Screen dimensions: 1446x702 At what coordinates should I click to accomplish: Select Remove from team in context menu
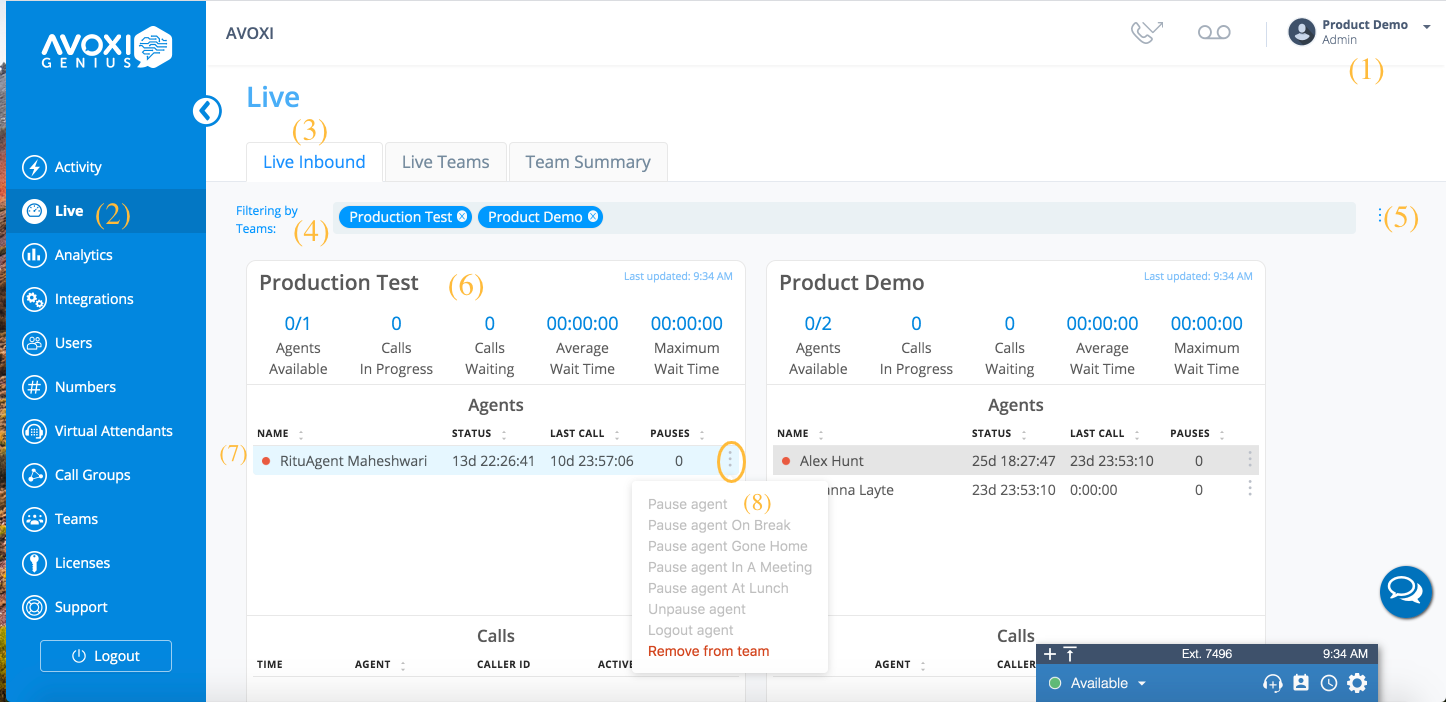click(x=708, y=650)
